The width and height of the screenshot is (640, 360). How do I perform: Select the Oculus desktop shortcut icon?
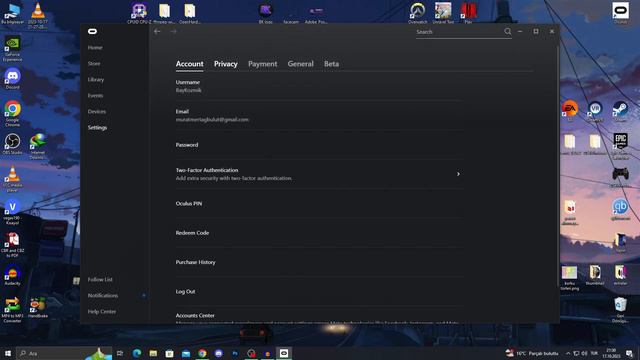tap(620, 13)
